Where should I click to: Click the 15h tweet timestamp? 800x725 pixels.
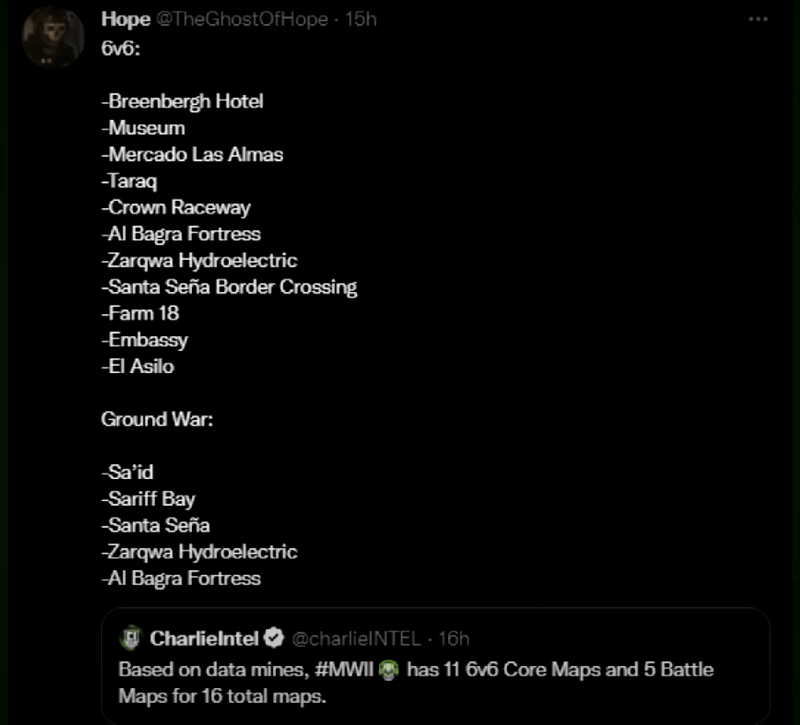point(360,20)
